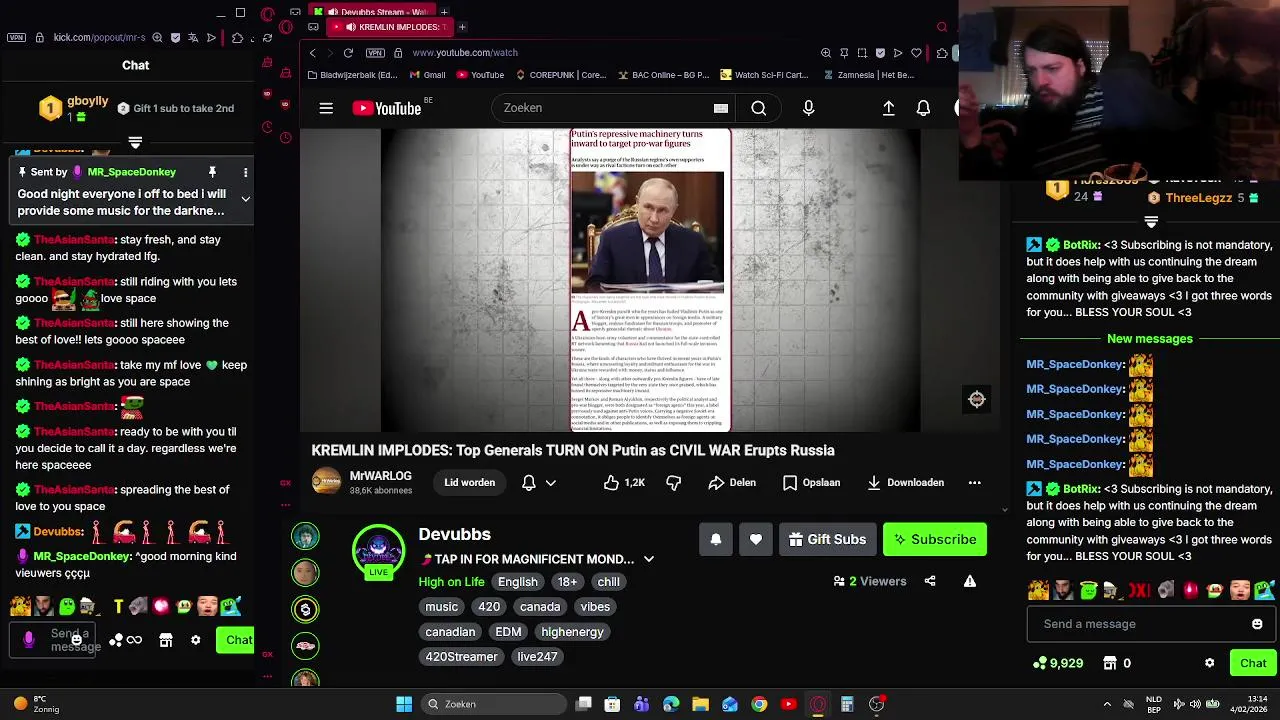Select the chill tag
This screenshot has width=1280, height=720.
609,582
